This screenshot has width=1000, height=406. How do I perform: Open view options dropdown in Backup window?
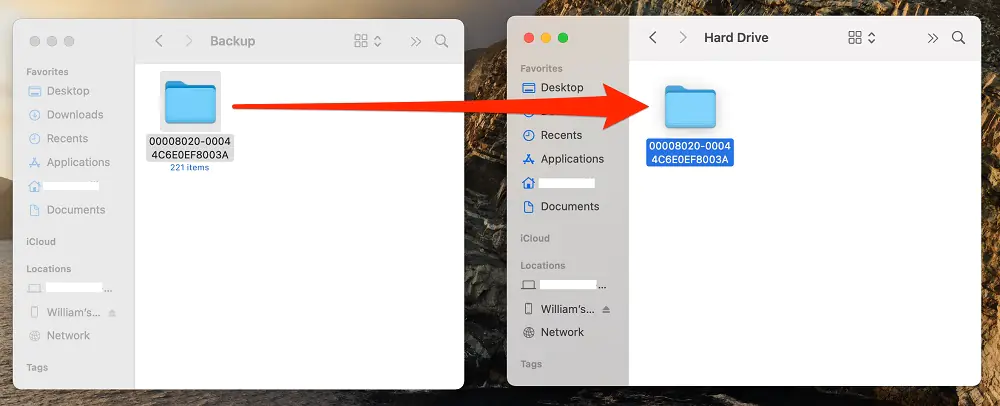[368, 41]
